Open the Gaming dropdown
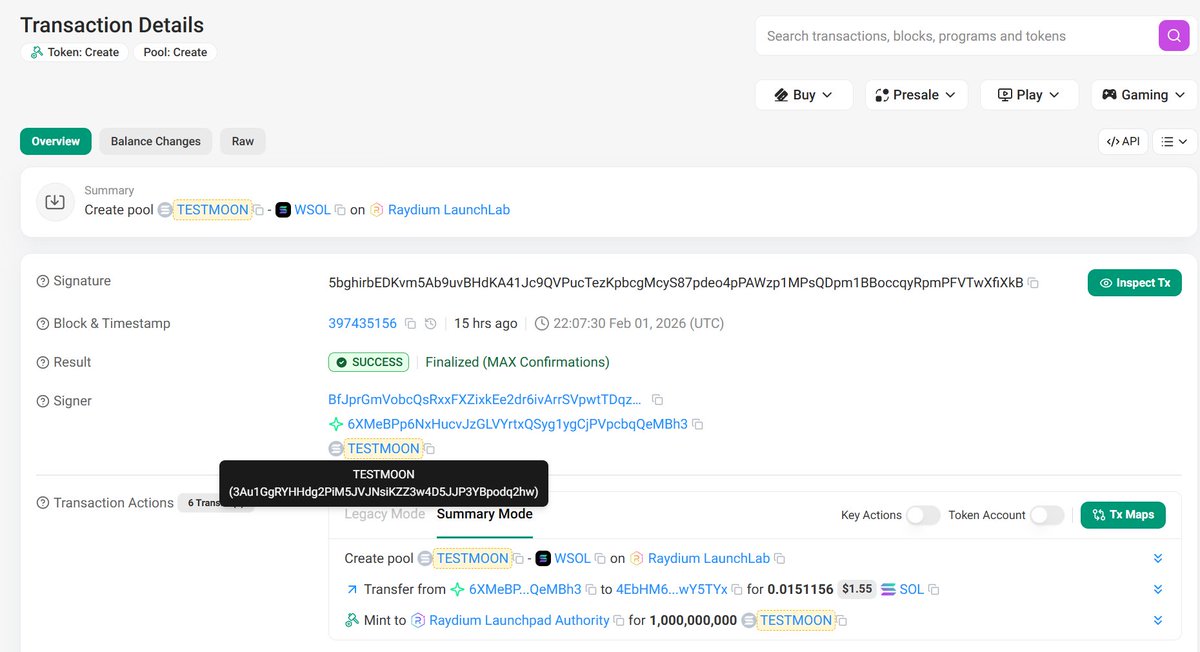This screenshot has width=1200, height=652. [1144, 95]
